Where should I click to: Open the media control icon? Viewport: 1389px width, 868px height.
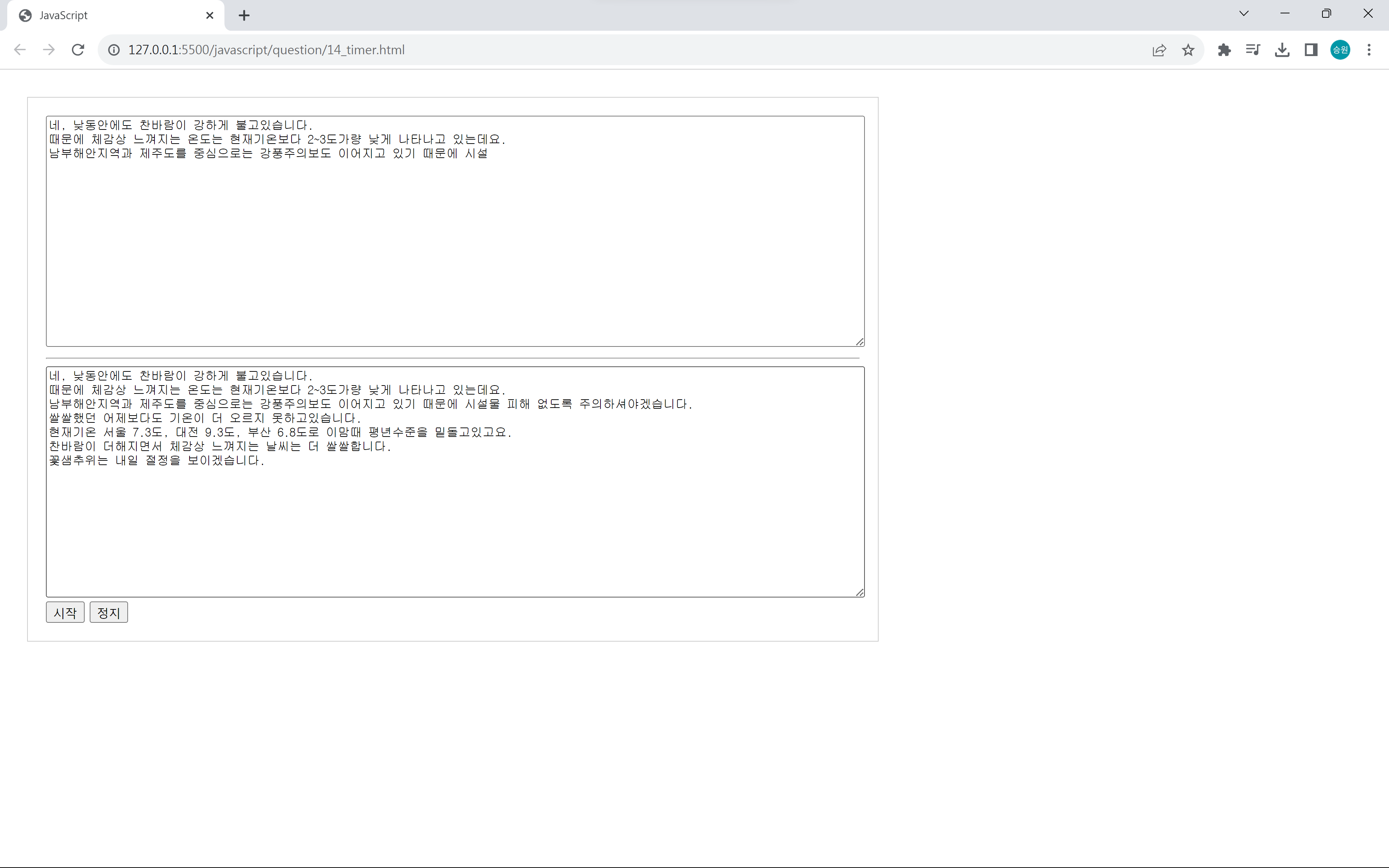click(x=1253, y=50)
